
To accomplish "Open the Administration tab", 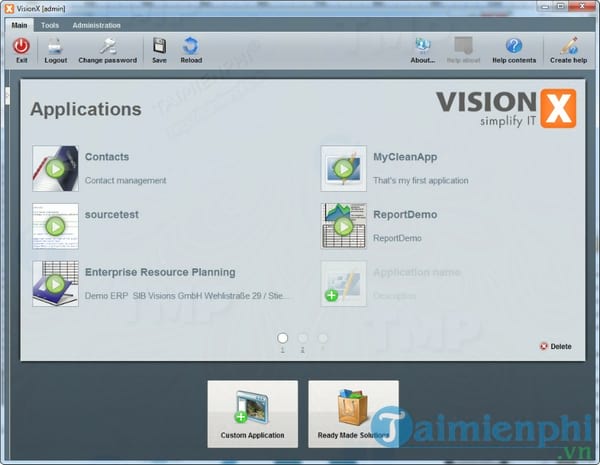I will coord(96,25).
